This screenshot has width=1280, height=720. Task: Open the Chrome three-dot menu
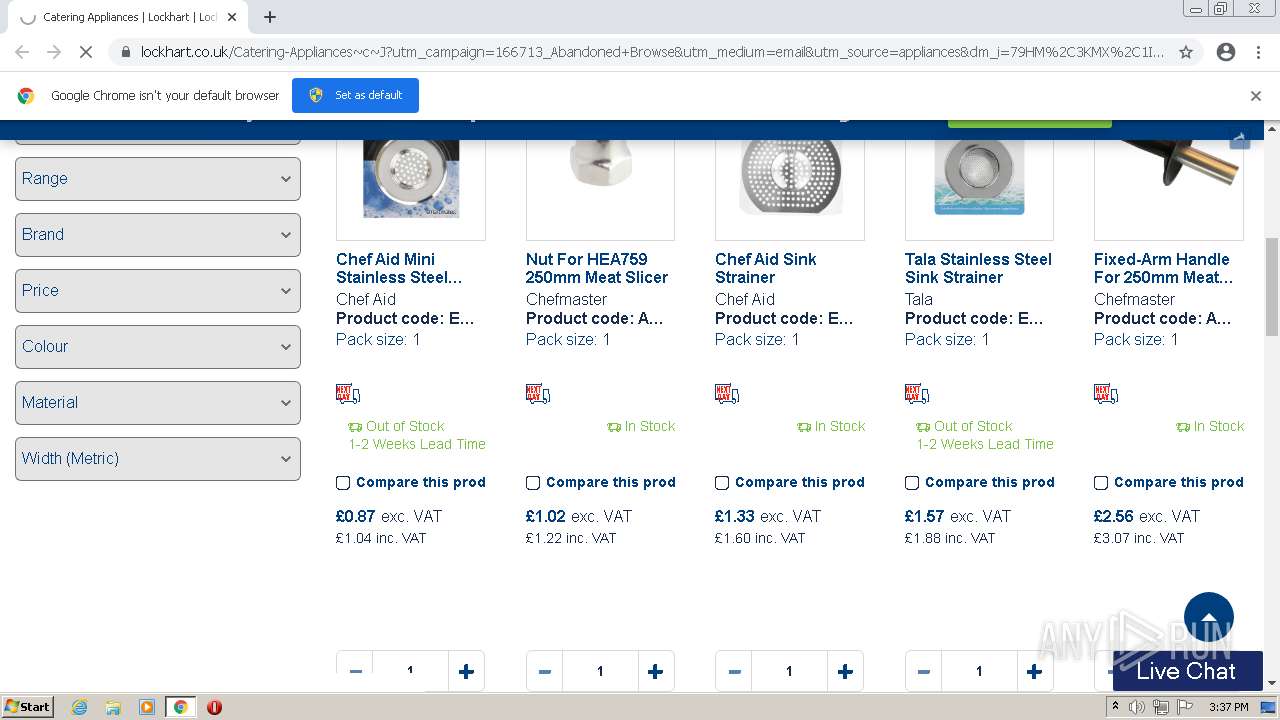[1258, 52]
